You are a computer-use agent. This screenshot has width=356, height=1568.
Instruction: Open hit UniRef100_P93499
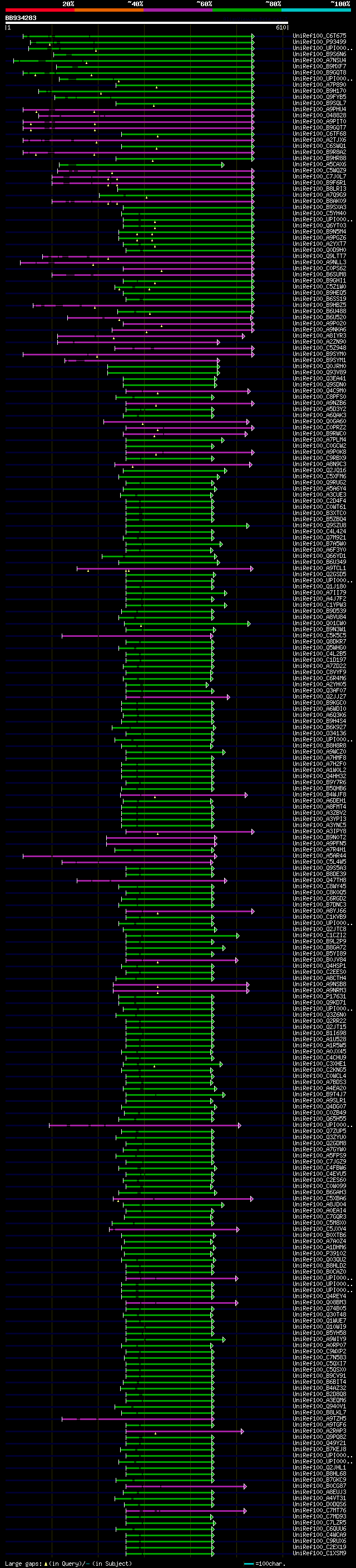[319, 42]
